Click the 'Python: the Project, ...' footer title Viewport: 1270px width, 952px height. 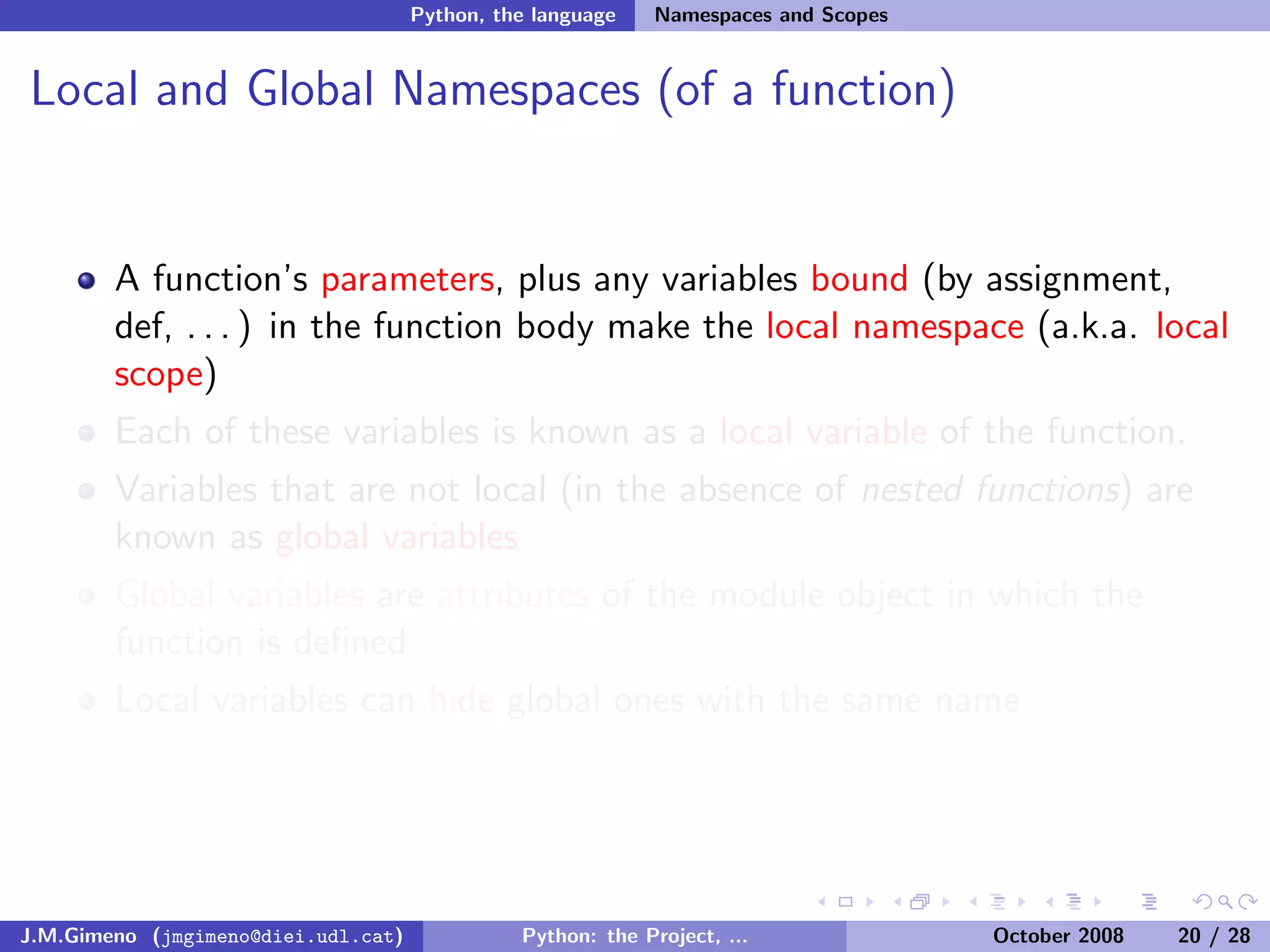pos(634,936)
